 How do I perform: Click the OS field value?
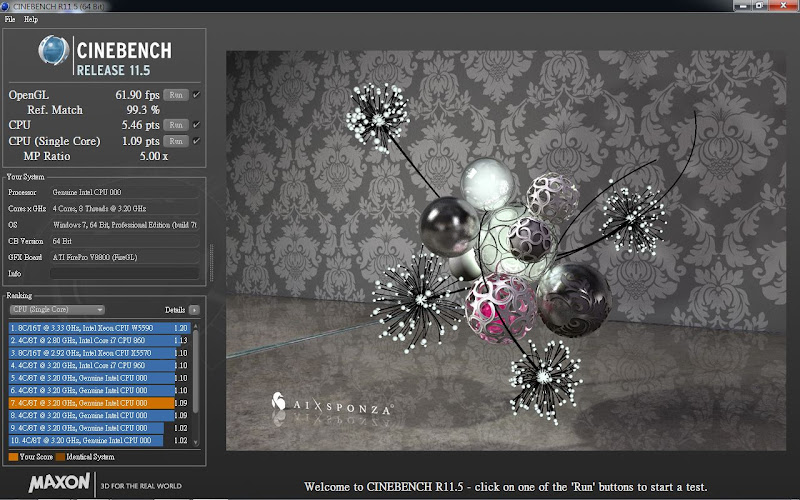click(124, 225)
